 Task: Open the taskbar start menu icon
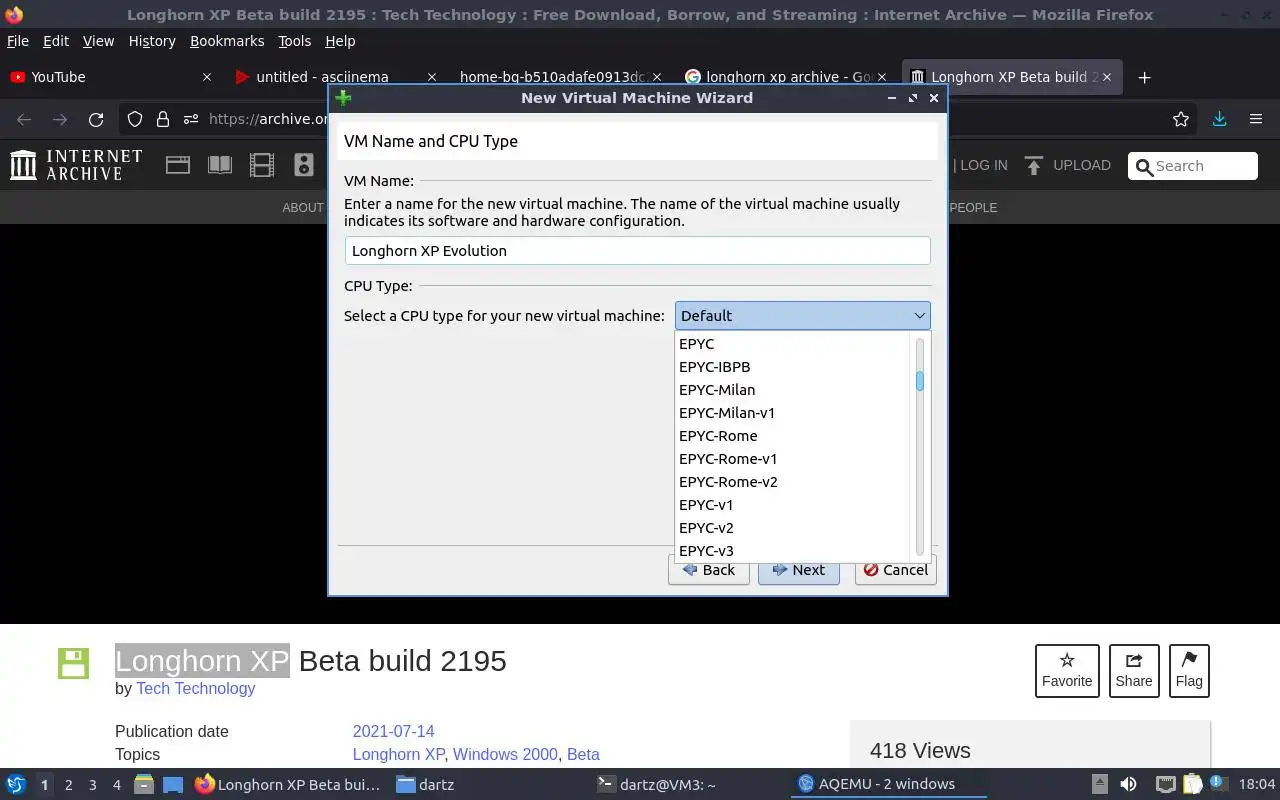(16, 785)
